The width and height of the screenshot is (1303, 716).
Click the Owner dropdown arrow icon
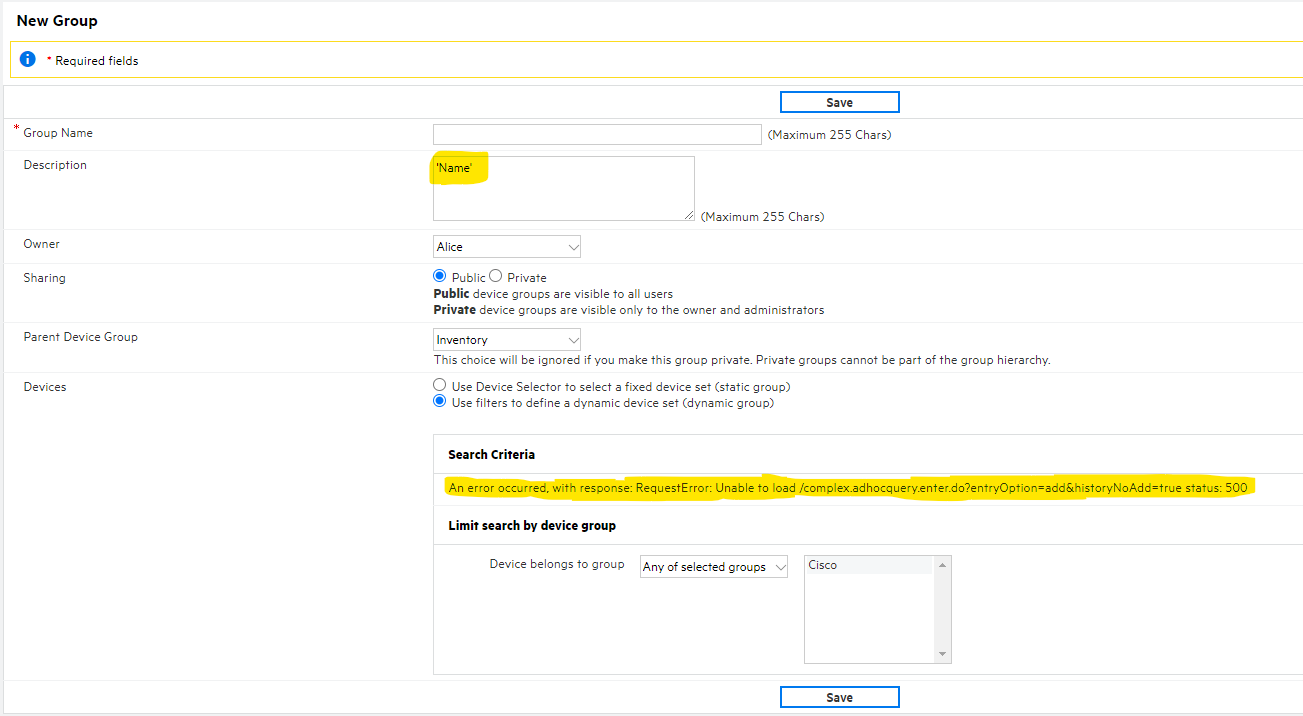click(573, 246)
